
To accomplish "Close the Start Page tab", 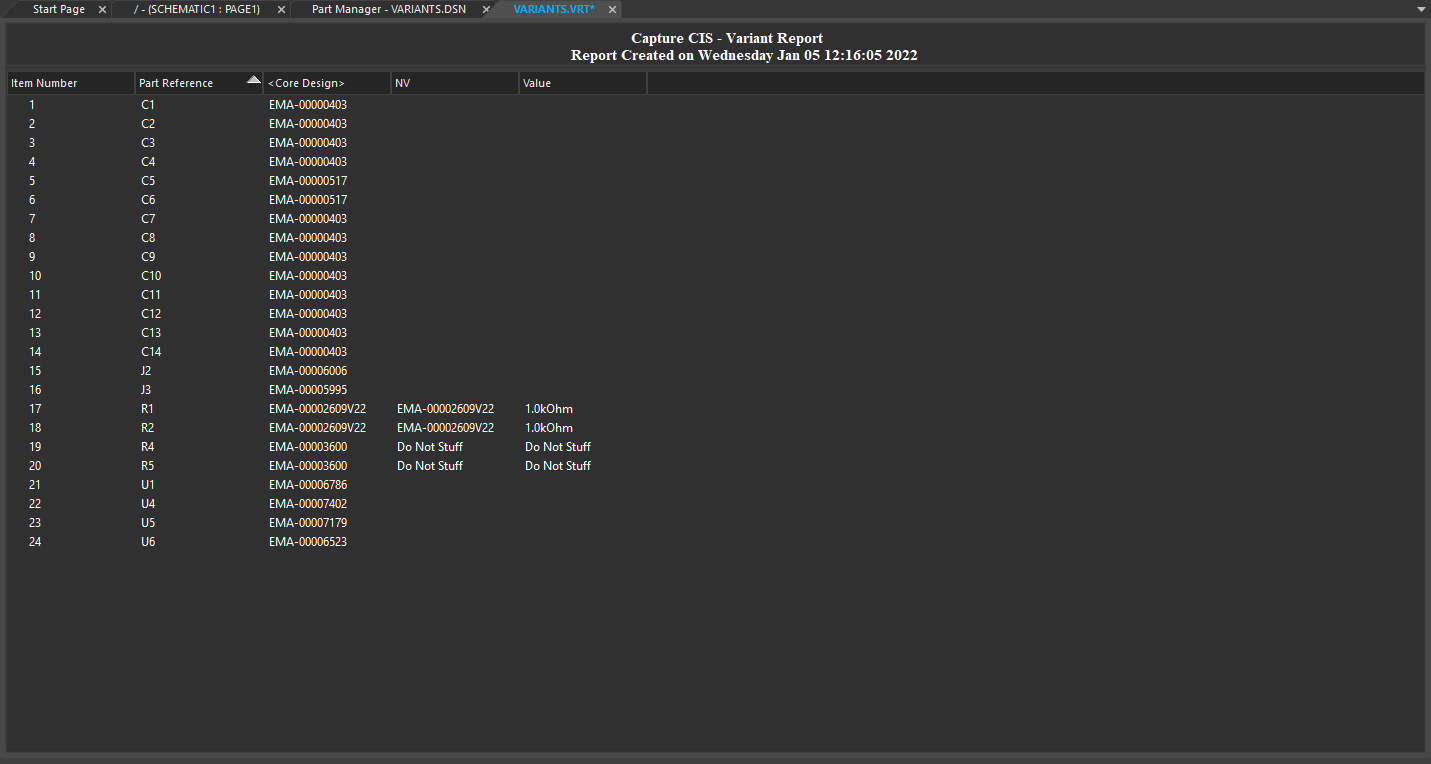I will [x=102, y=9].
